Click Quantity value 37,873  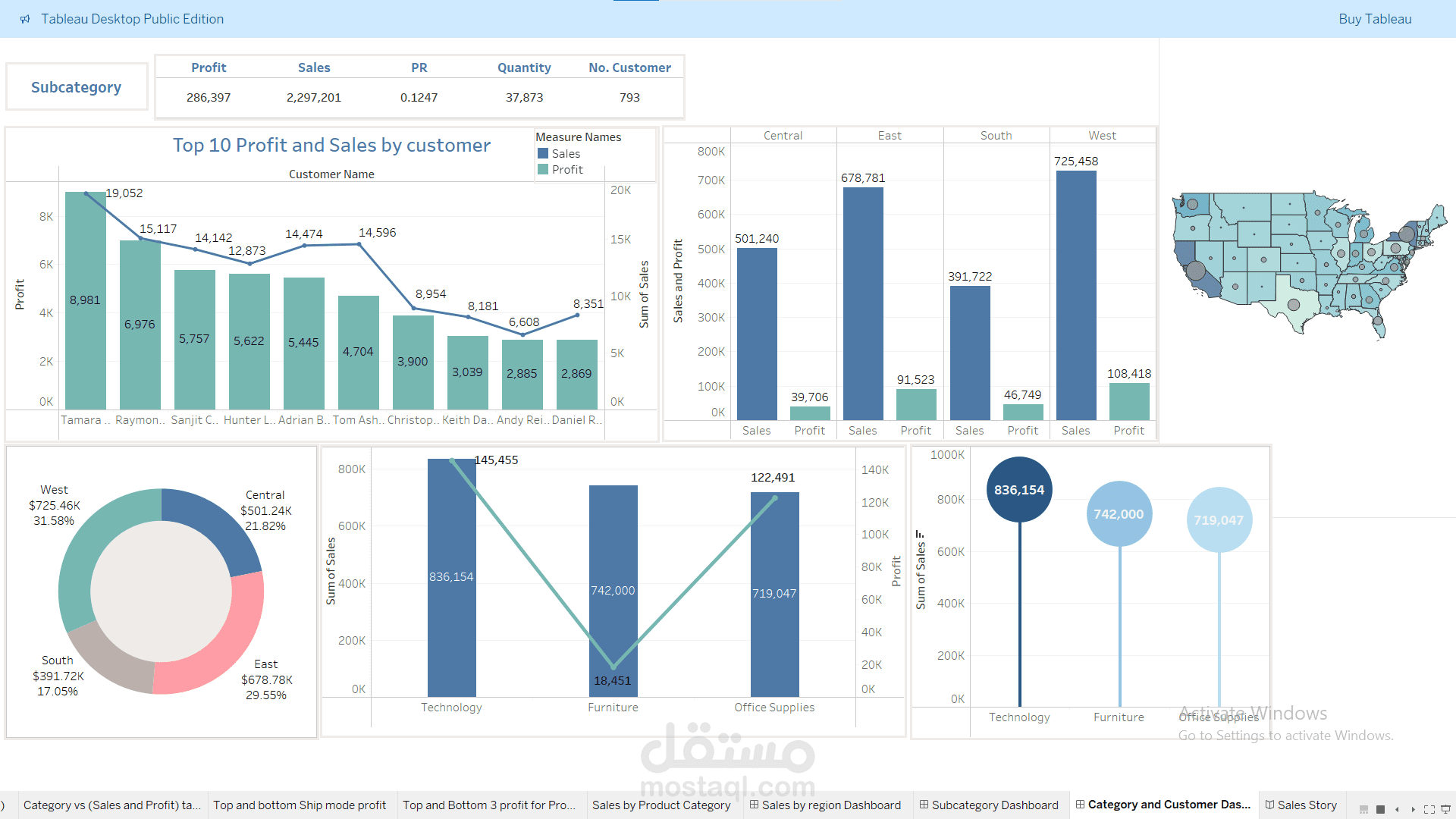tap(524, 97)
